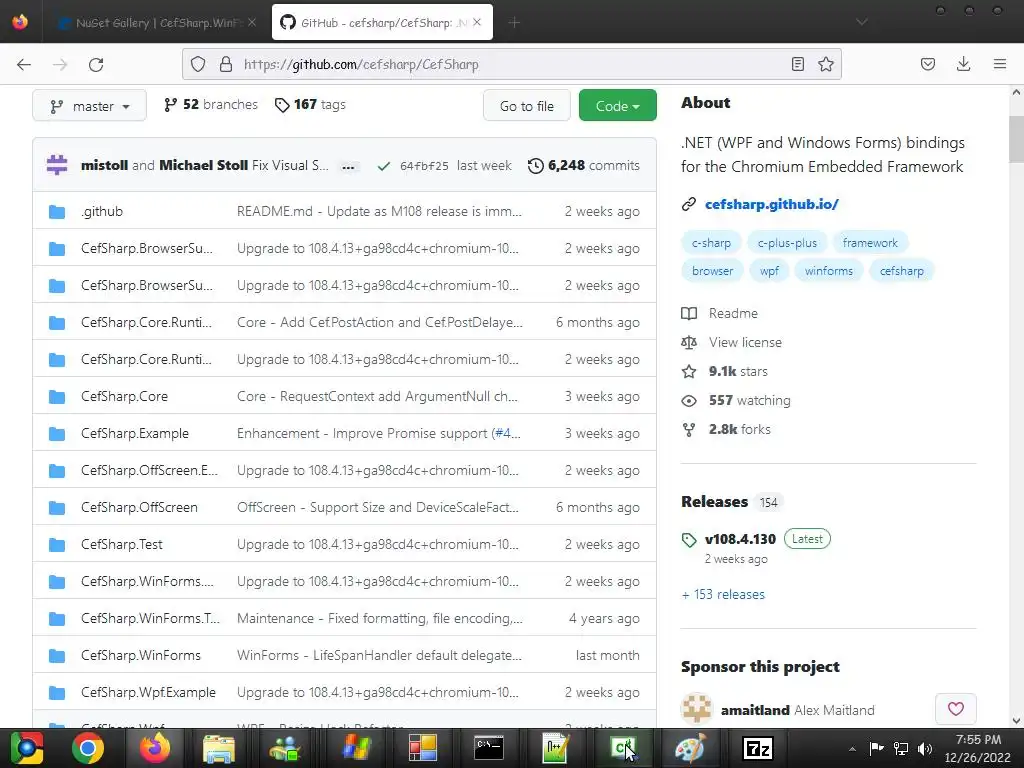Viewport: 1024px width, 768px height.
Task: Click the sponsor heart button for amaitland
Action: click(955, 709)
